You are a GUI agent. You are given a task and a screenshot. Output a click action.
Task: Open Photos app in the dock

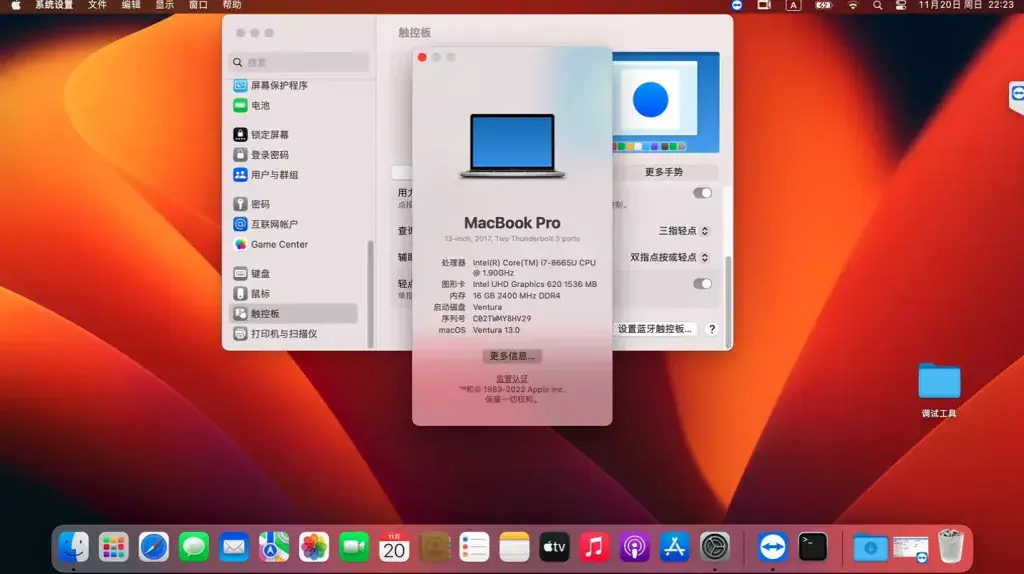click(314, 547)
